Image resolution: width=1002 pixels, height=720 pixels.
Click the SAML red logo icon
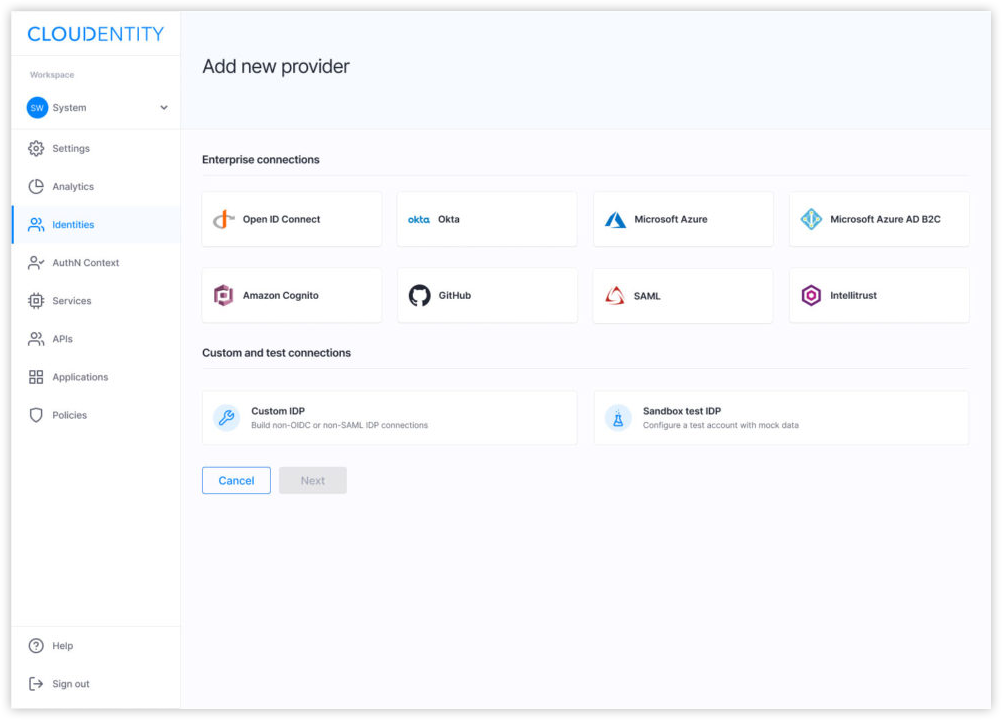tap(615, 296)
